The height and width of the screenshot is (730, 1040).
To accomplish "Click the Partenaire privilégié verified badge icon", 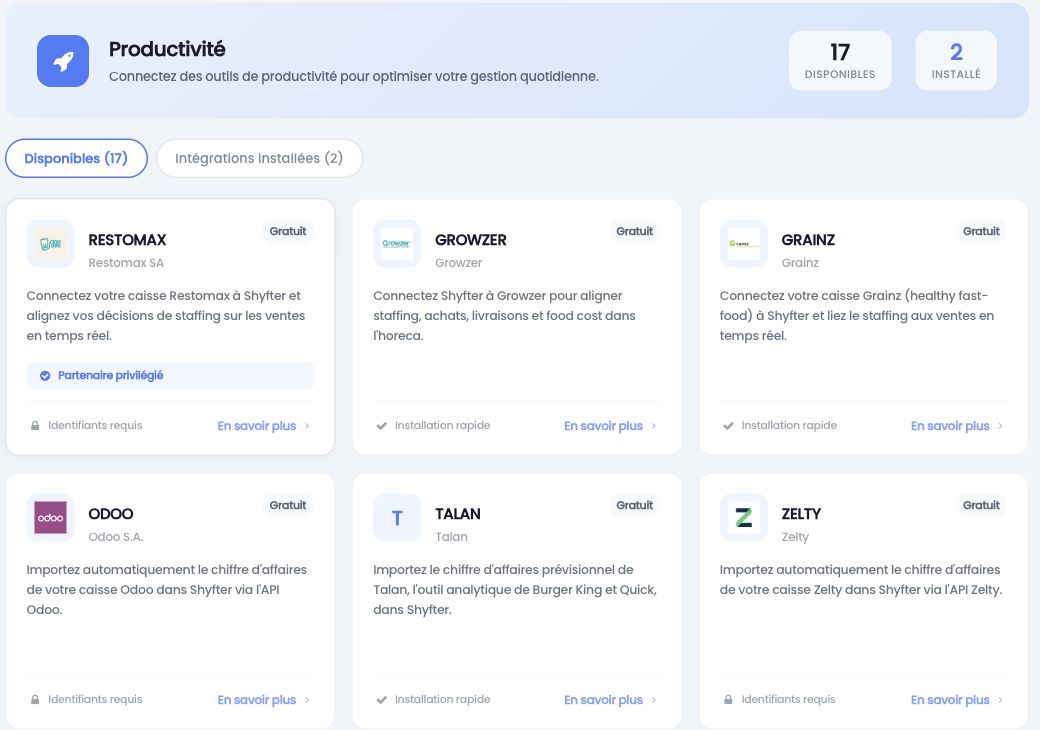I will coord(45,376).
